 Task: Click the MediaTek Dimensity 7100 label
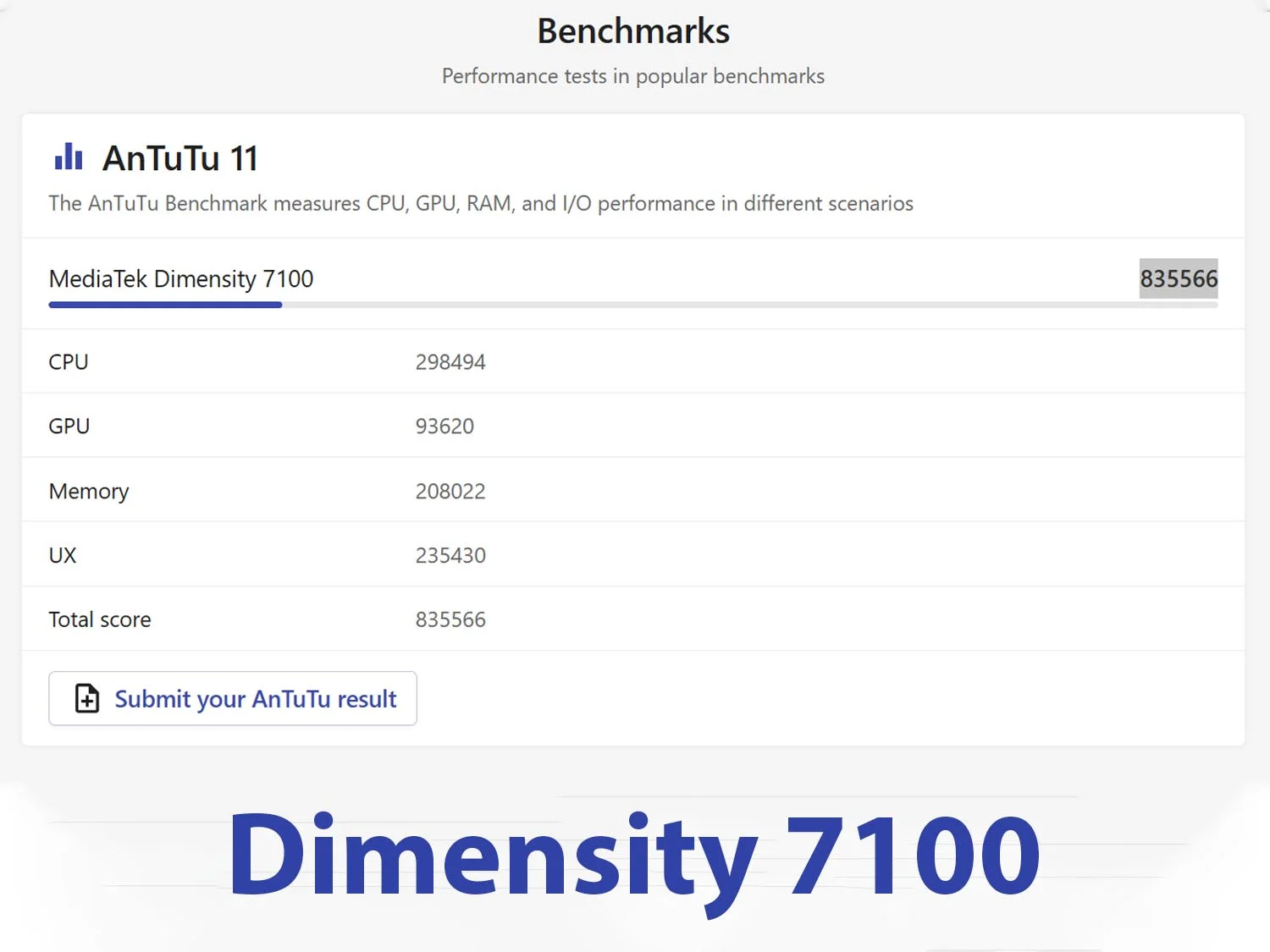point(181,278)
